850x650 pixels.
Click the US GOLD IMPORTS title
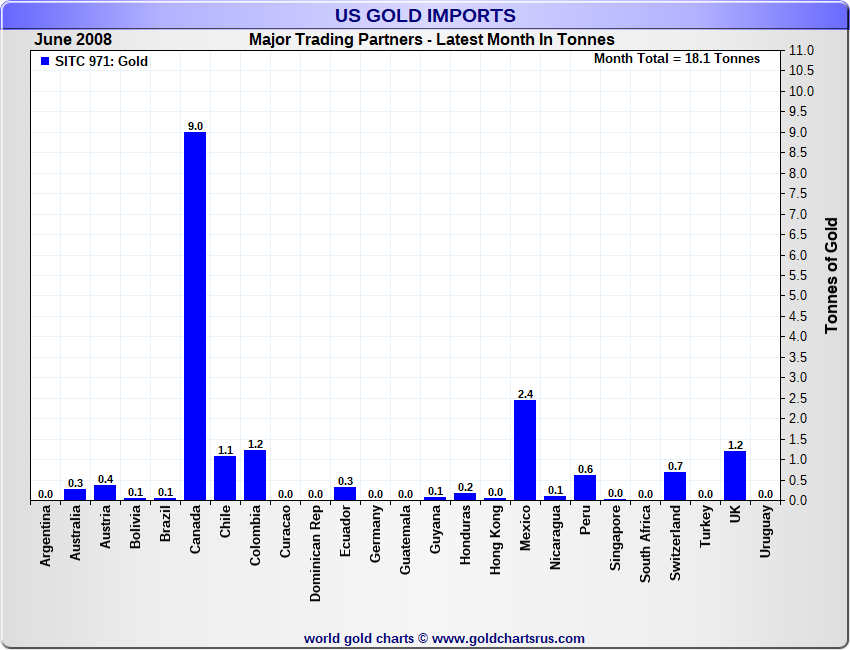click(425, 16)
